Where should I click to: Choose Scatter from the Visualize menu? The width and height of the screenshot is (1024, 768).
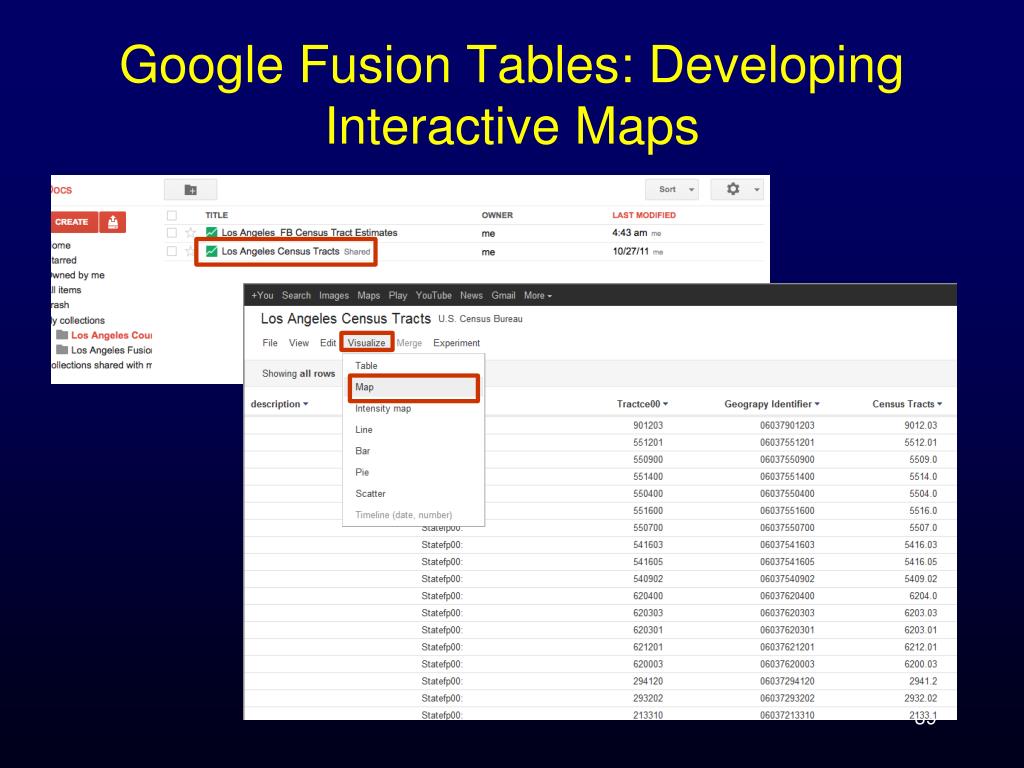click(413, 494)
